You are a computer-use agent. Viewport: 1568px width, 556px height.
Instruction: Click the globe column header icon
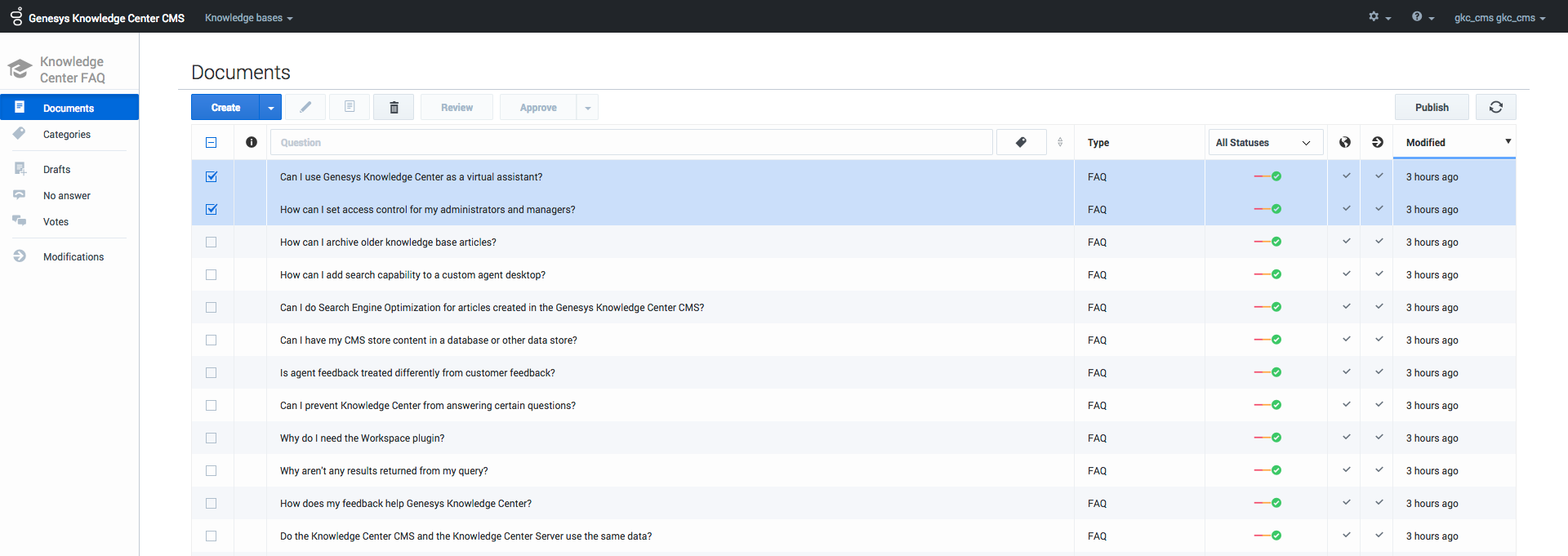point(1344,142)
